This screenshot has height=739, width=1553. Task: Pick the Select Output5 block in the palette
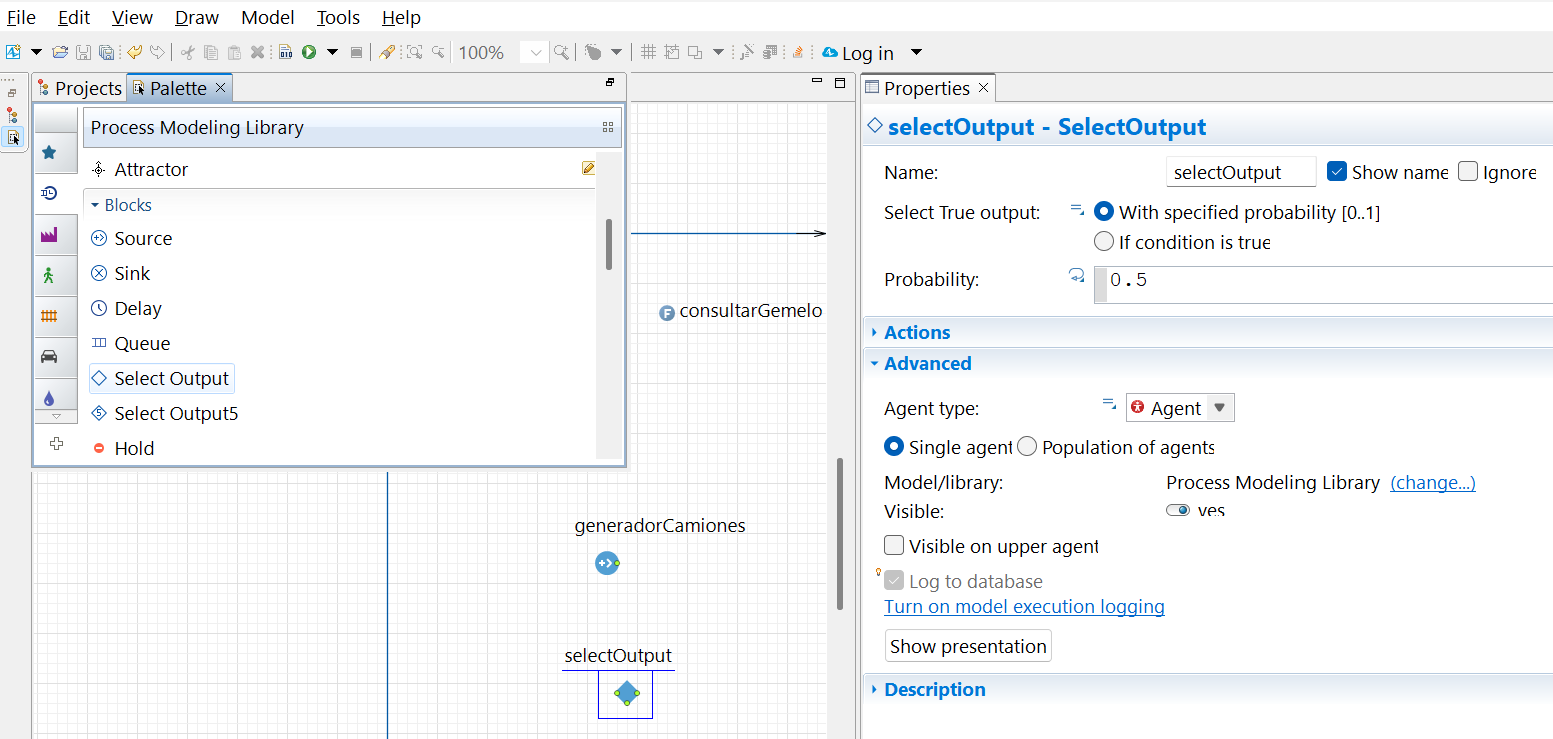tap(164, 414)
